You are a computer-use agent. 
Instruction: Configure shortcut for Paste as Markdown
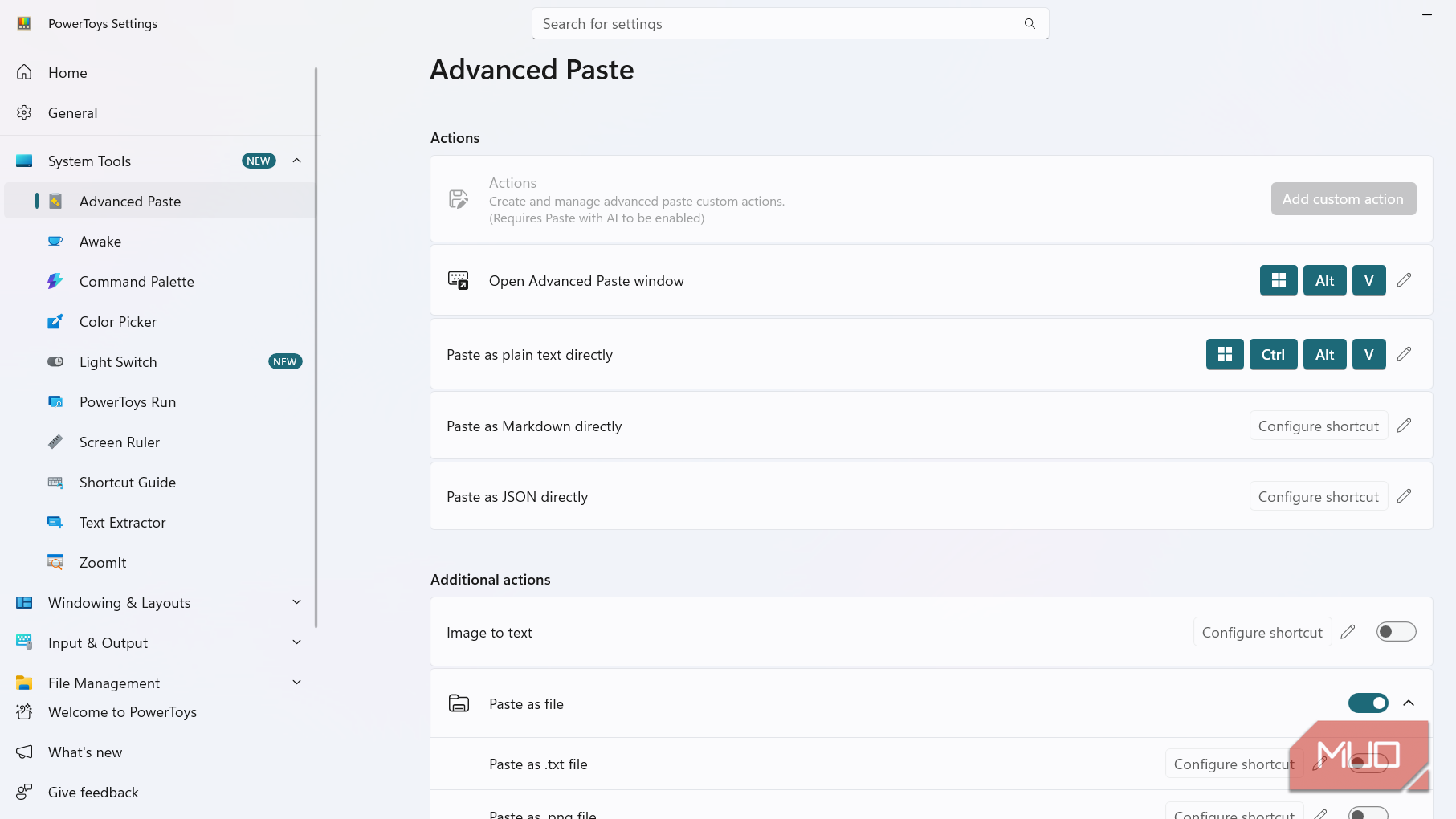(1318, 426)
